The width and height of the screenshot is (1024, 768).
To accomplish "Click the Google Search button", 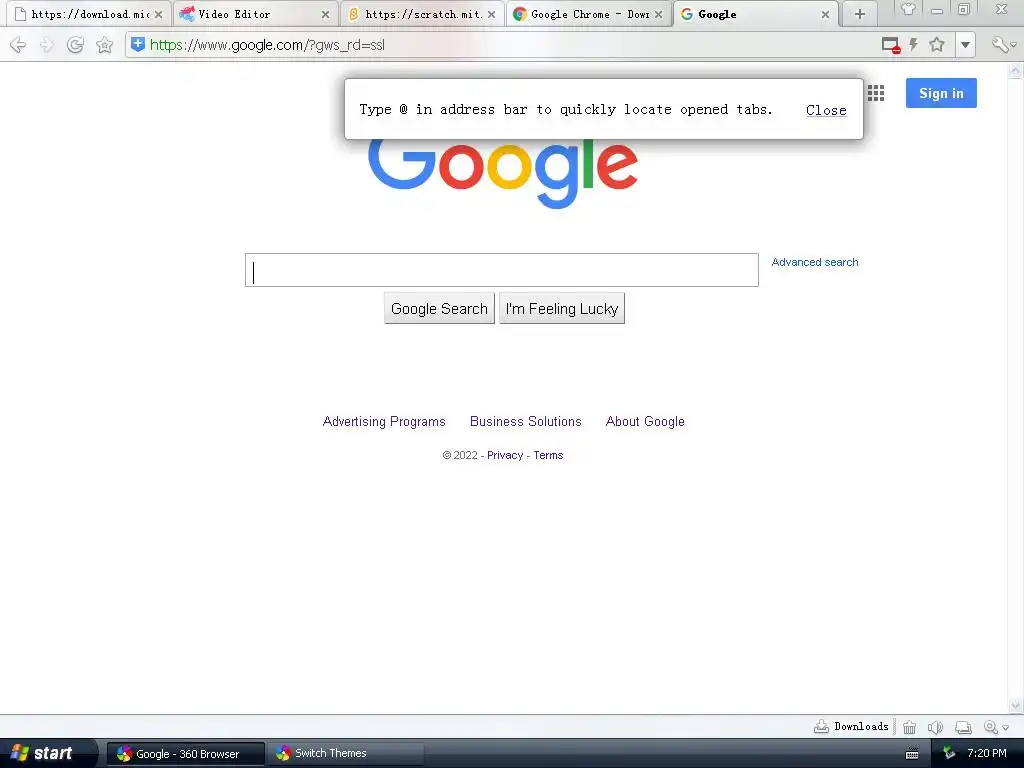I will coord(440,308).
